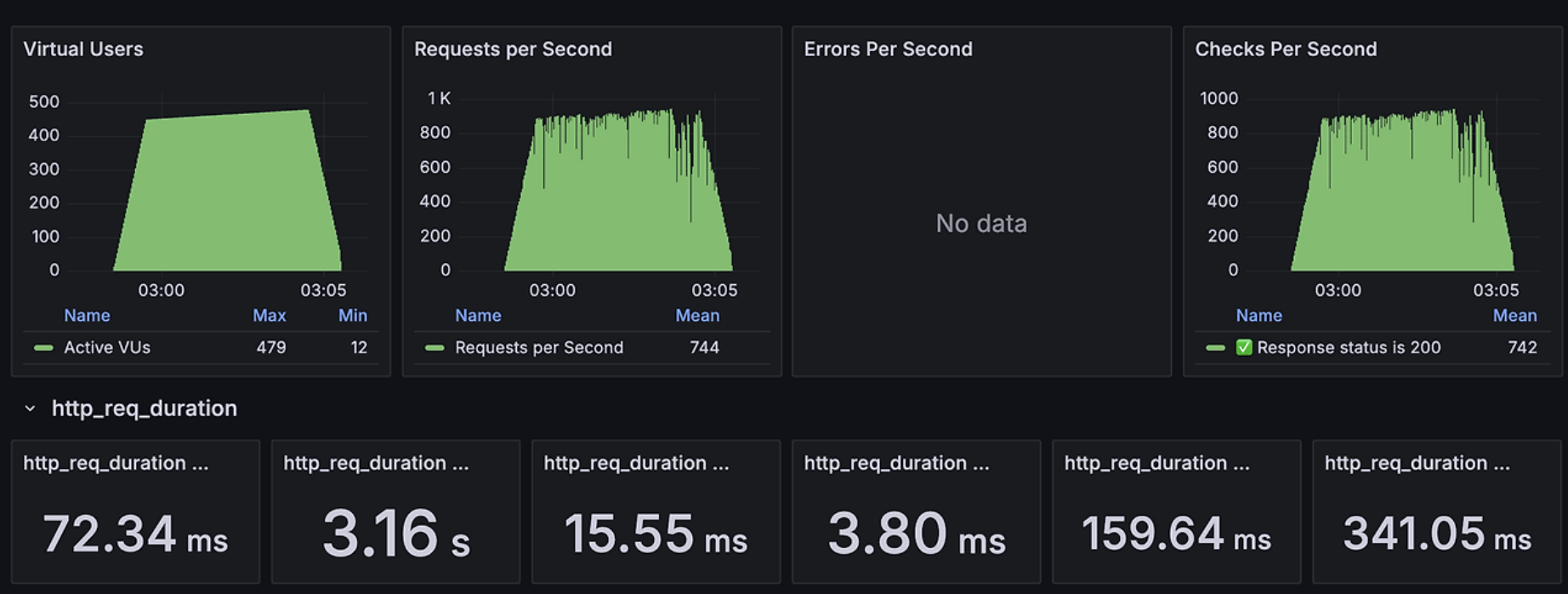Click the Active VUs green legend swatch
Image resolution: width=1568 pixels, height=594 pixels.
click(x=43, y=347)
